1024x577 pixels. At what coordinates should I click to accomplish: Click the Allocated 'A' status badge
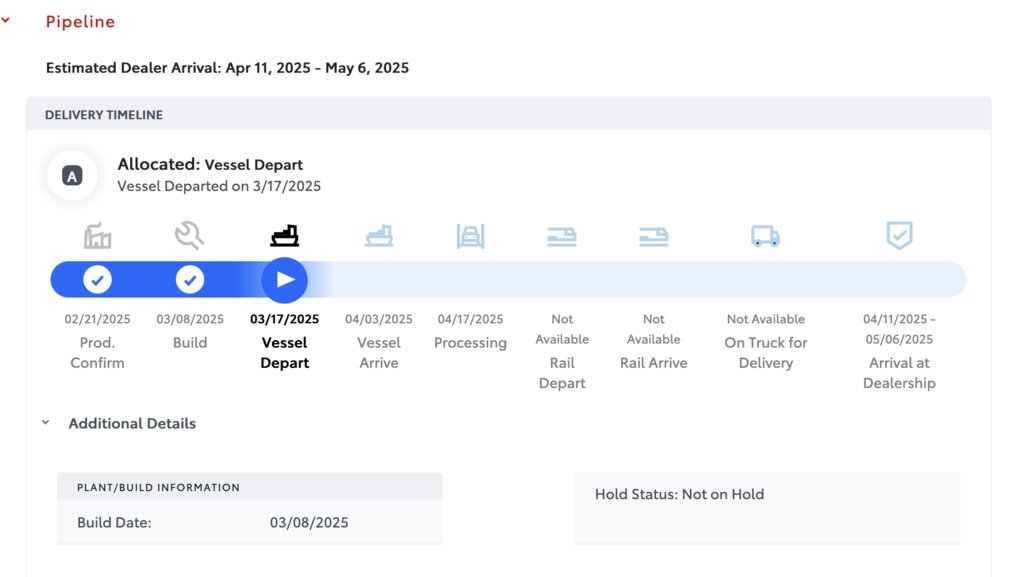pos(72,176)
